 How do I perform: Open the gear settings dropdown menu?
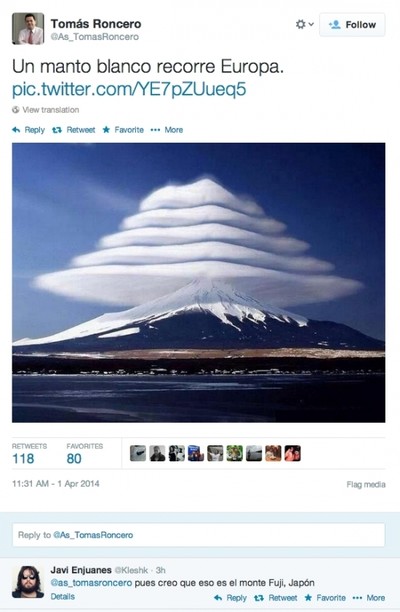tap(304, 25)
